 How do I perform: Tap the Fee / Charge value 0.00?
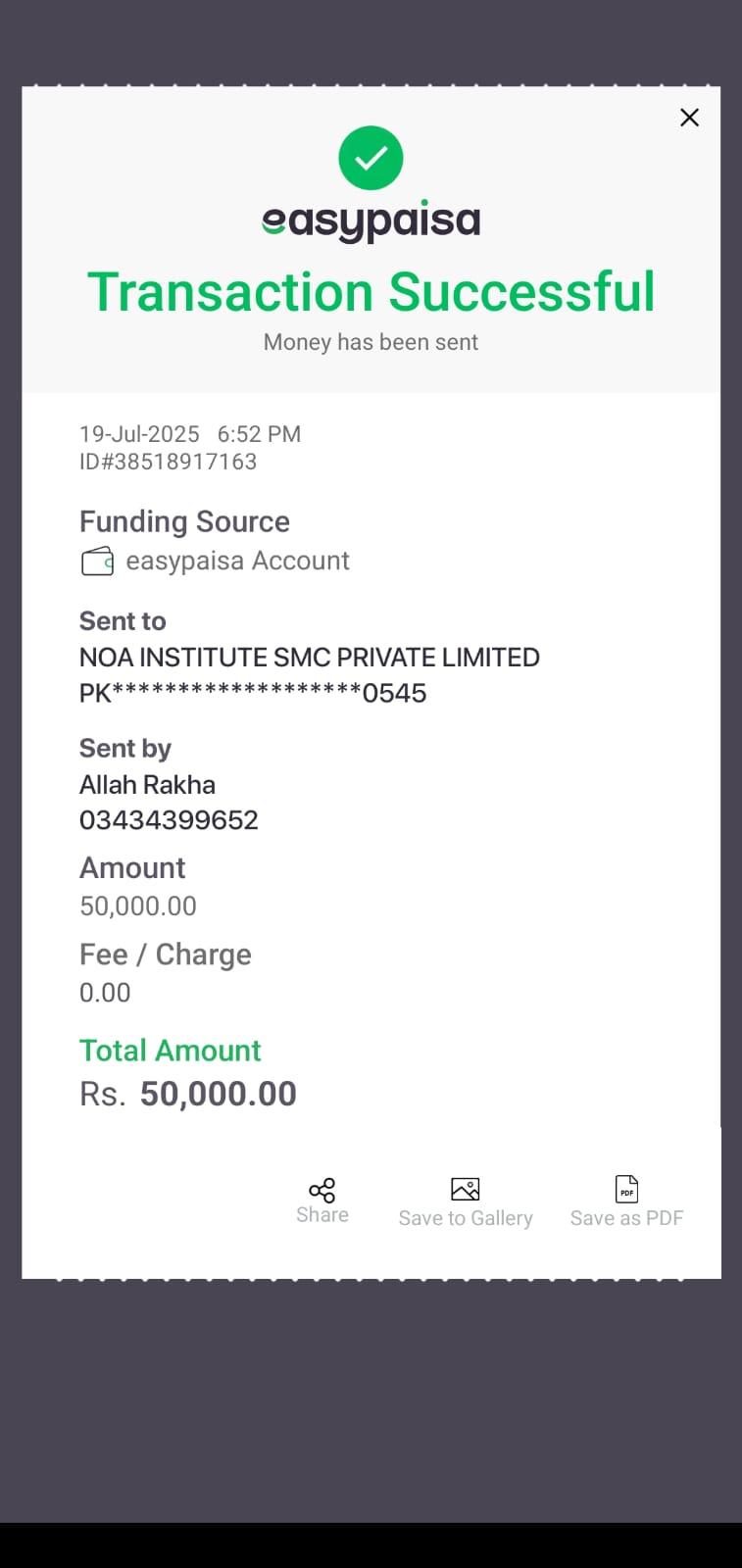tap(105, 993)
